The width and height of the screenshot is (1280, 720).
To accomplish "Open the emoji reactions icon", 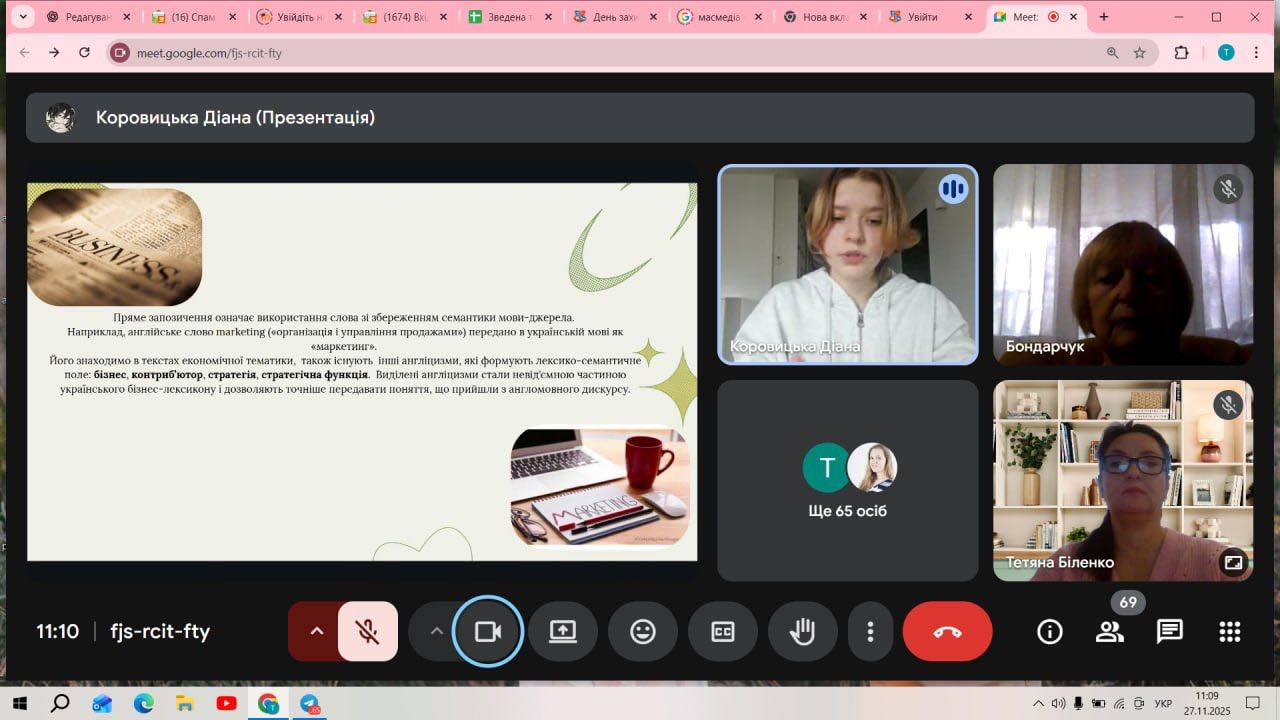I will click(x=643, y=631).
